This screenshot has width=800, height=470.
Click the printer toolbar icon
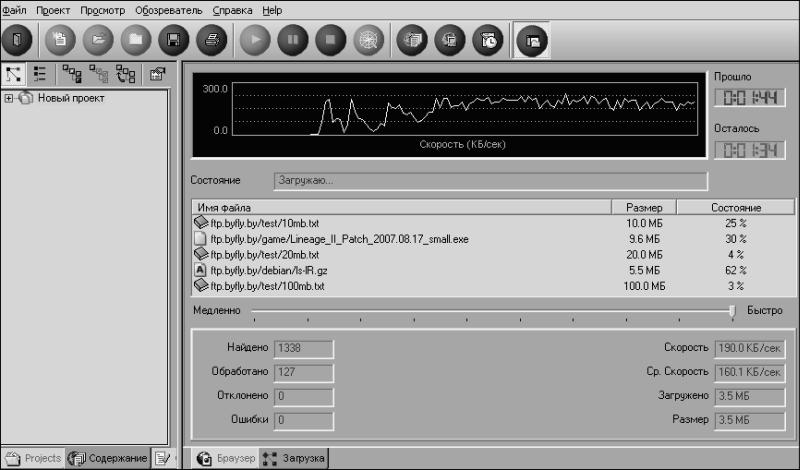point(211,41)
